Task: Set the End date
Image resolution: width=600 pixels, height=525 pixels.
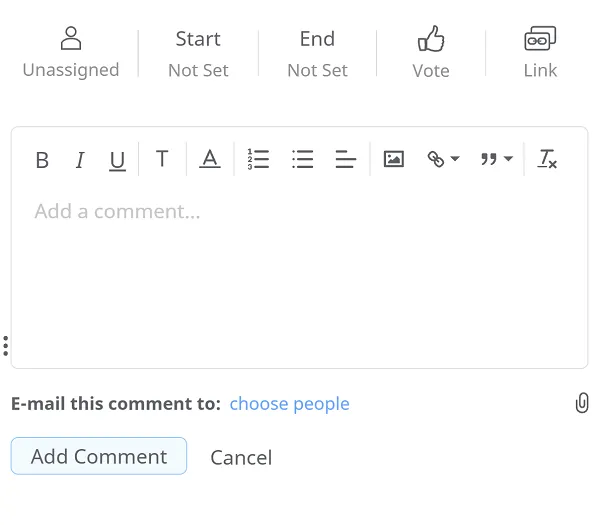Action: point(317,53)
